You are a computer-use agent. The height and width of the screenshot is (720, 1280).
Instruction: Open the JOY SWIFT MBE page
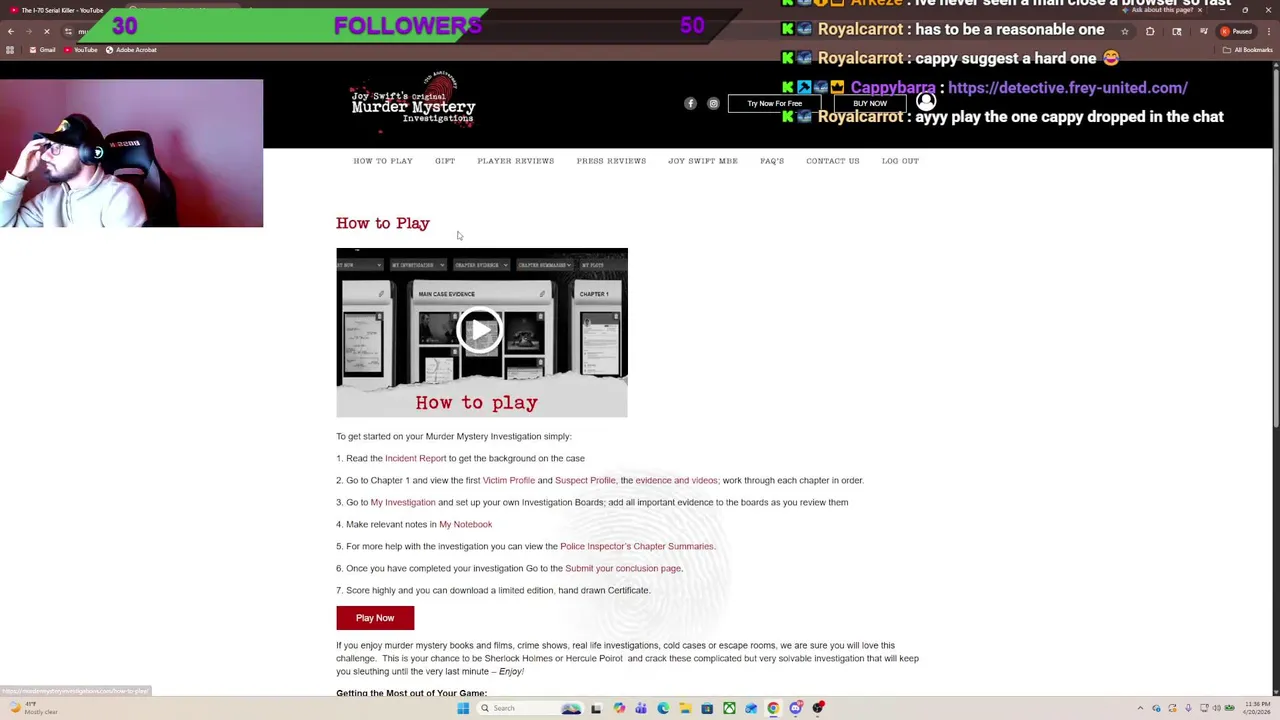(x=703, y=161)
